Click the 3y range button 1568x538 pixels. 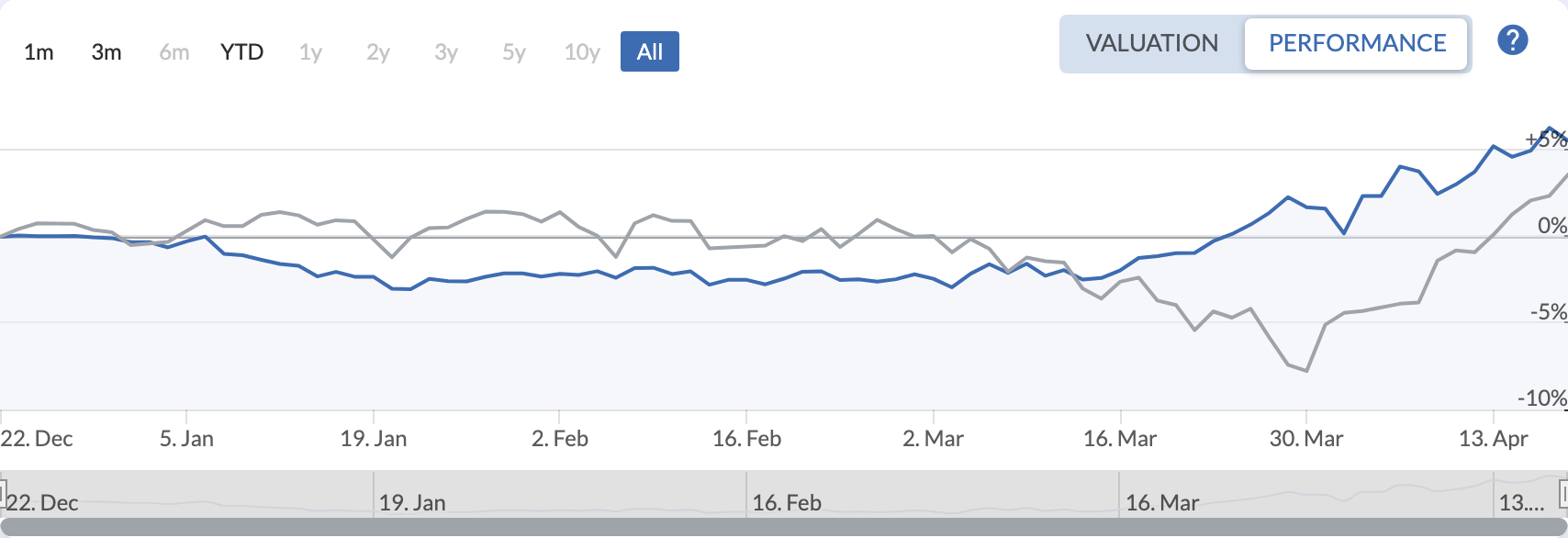pos(446,52)
